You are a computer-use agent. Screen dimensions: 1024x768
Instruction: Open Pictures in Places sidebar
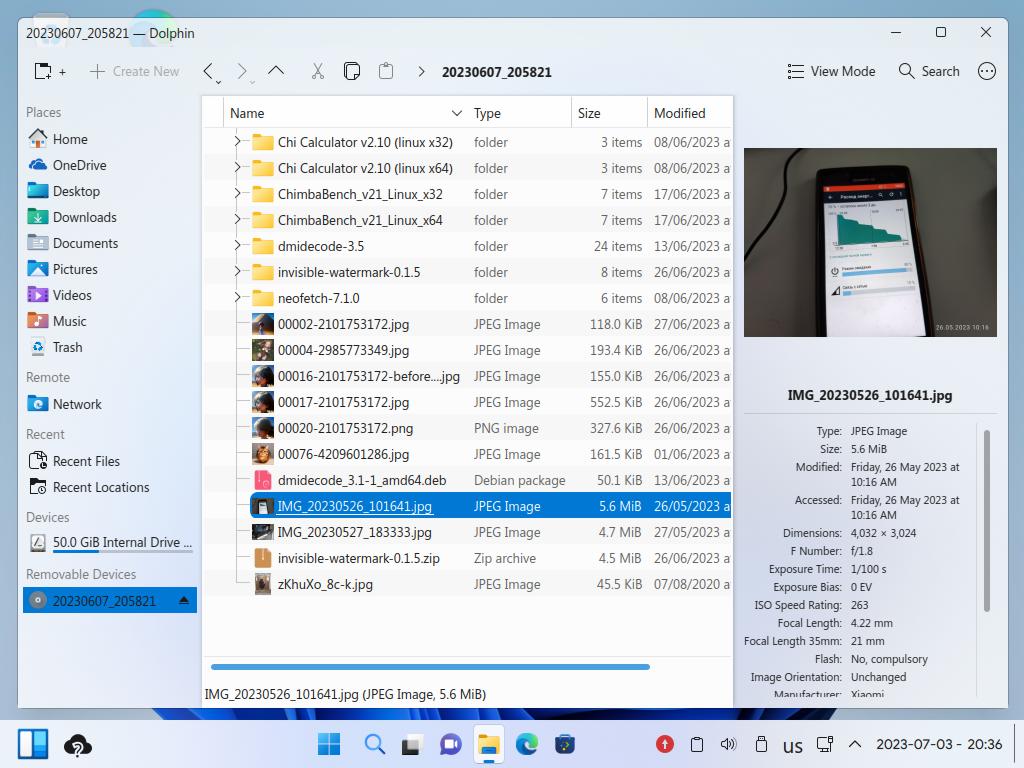[108, 269]
